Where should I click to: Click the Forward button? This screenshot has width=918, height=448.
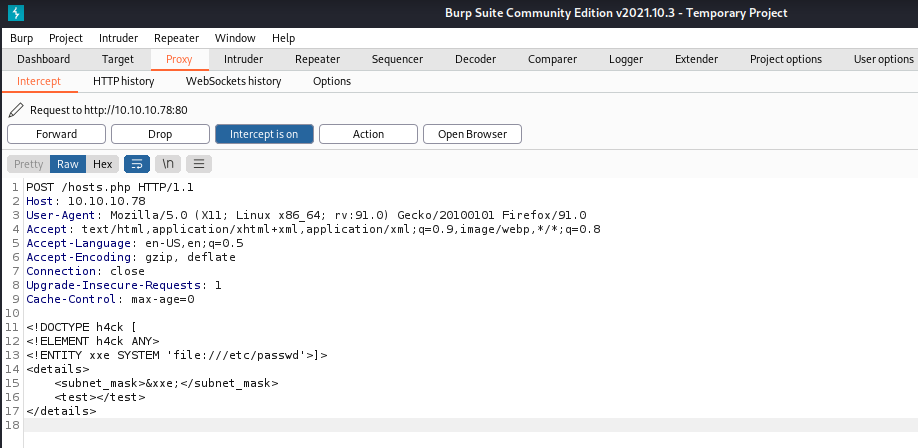(x=56, y=134)
